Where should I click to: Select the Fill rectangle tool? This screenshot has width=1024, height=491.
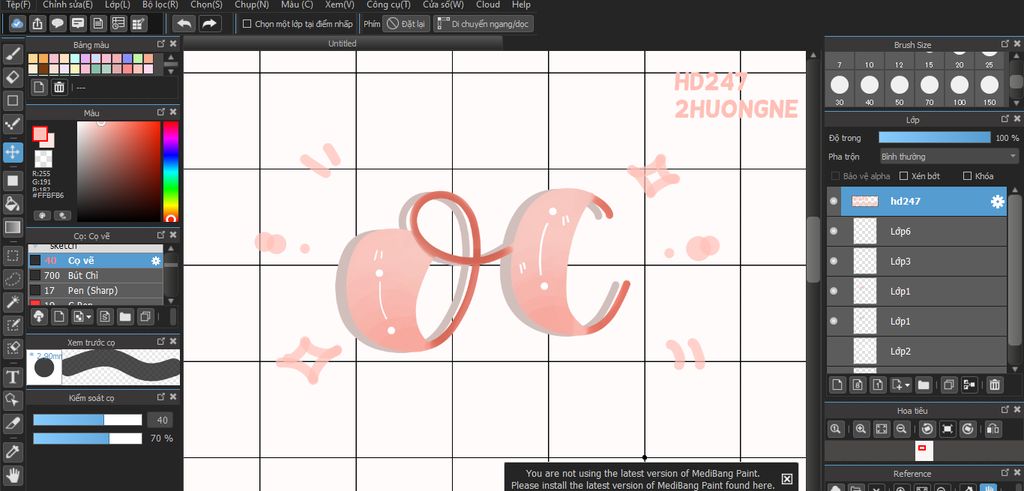click(13, 180)
